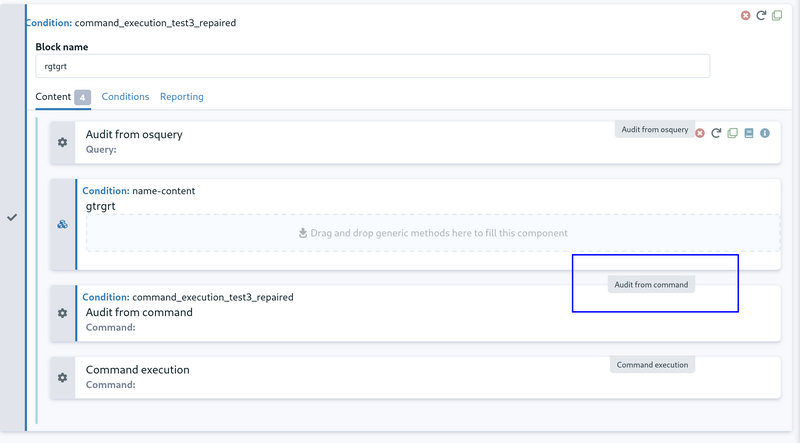Switch to the Conditions tab
The height and width of the screenshot is (443, 800).
pyautogui.click(x=125, y=96)
